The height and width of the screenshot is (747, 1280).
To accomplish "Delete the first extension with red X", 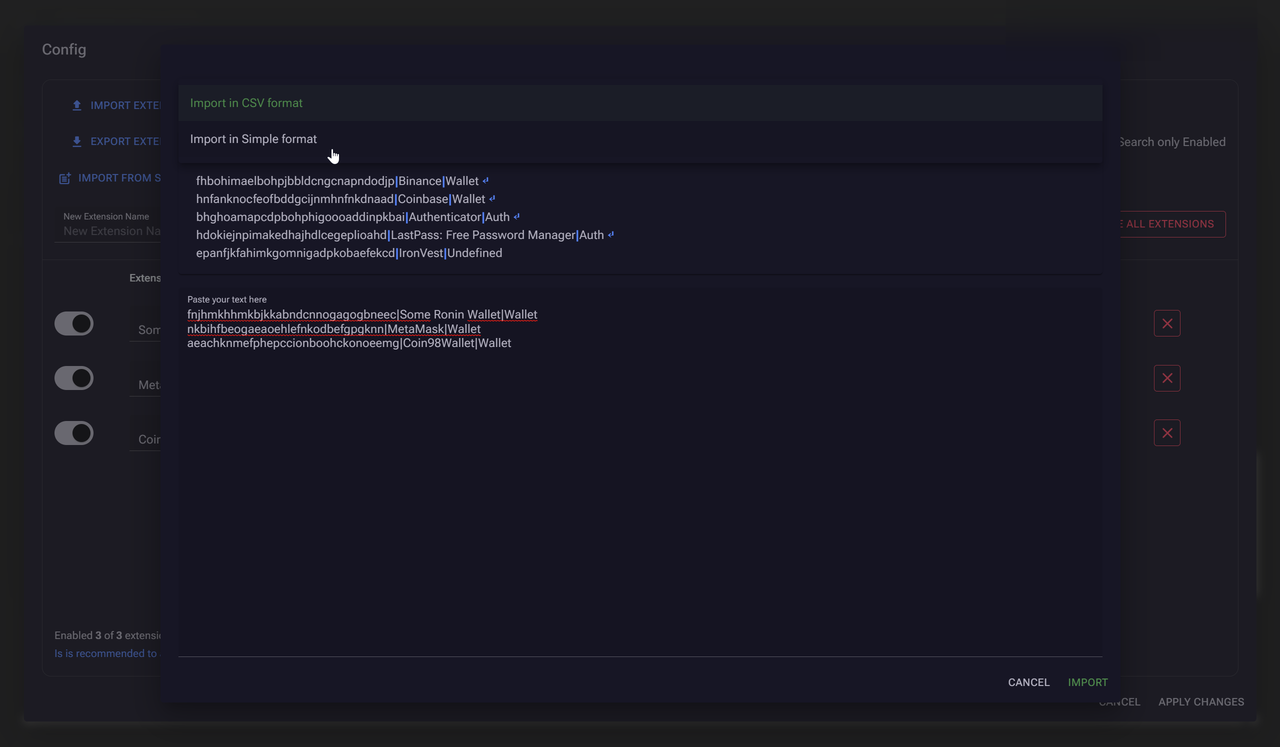I will (1166, 324).
